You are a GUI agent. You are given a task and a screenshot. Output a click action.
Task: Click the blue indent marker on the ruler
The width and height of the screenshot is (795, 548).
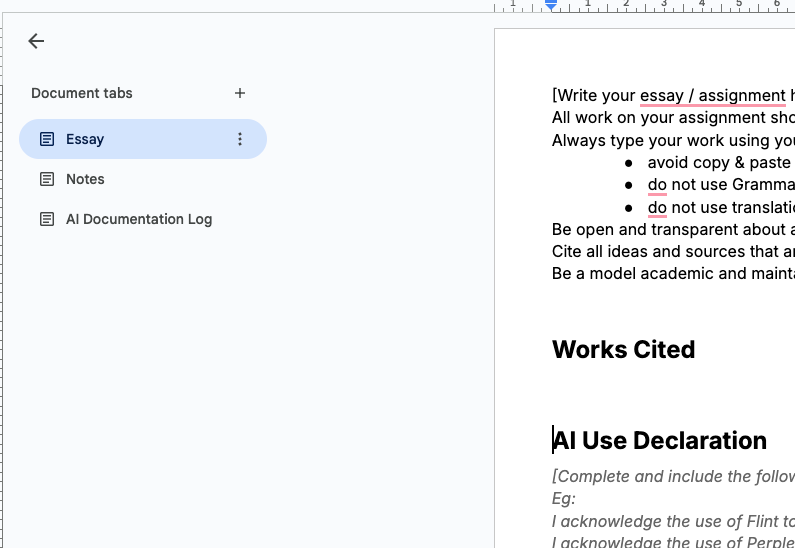pyautogui.click(x=551, y=5)
